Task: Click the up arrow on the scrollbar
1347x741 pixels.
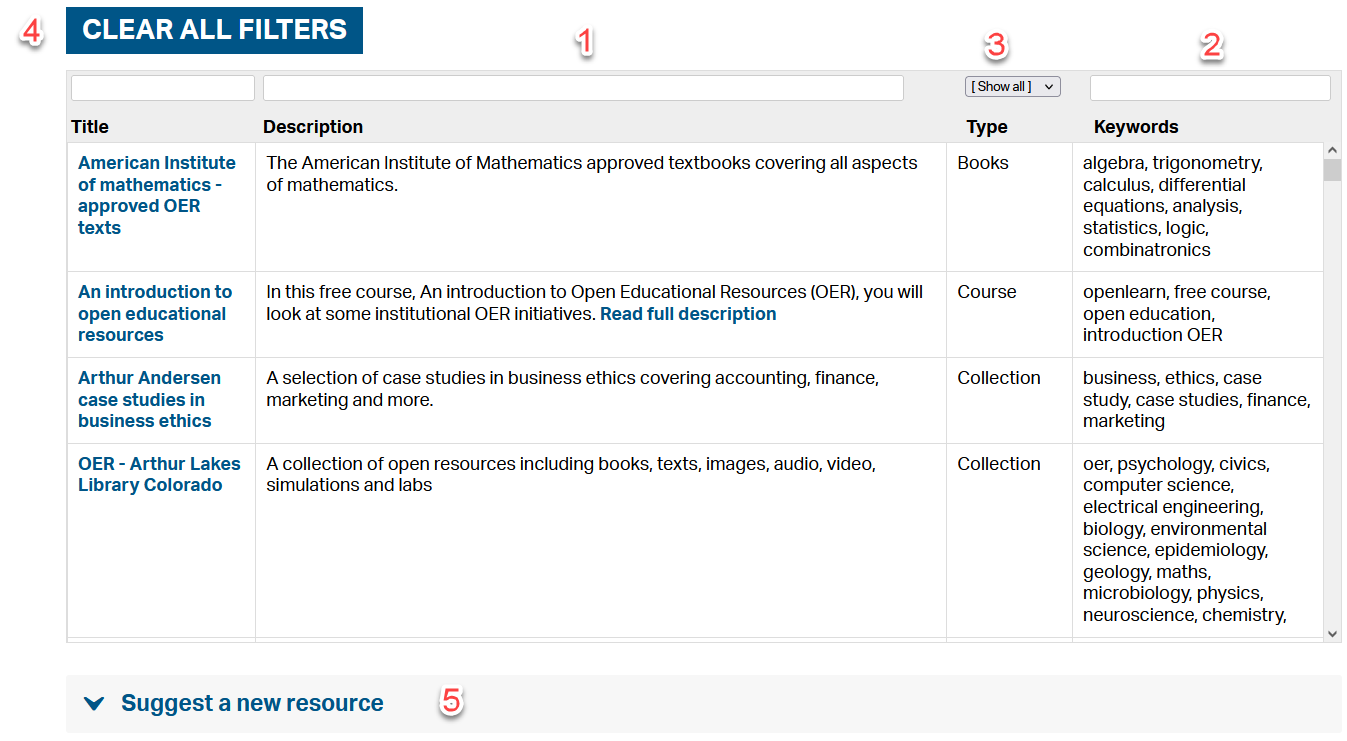Action: tap(1332, 148)
